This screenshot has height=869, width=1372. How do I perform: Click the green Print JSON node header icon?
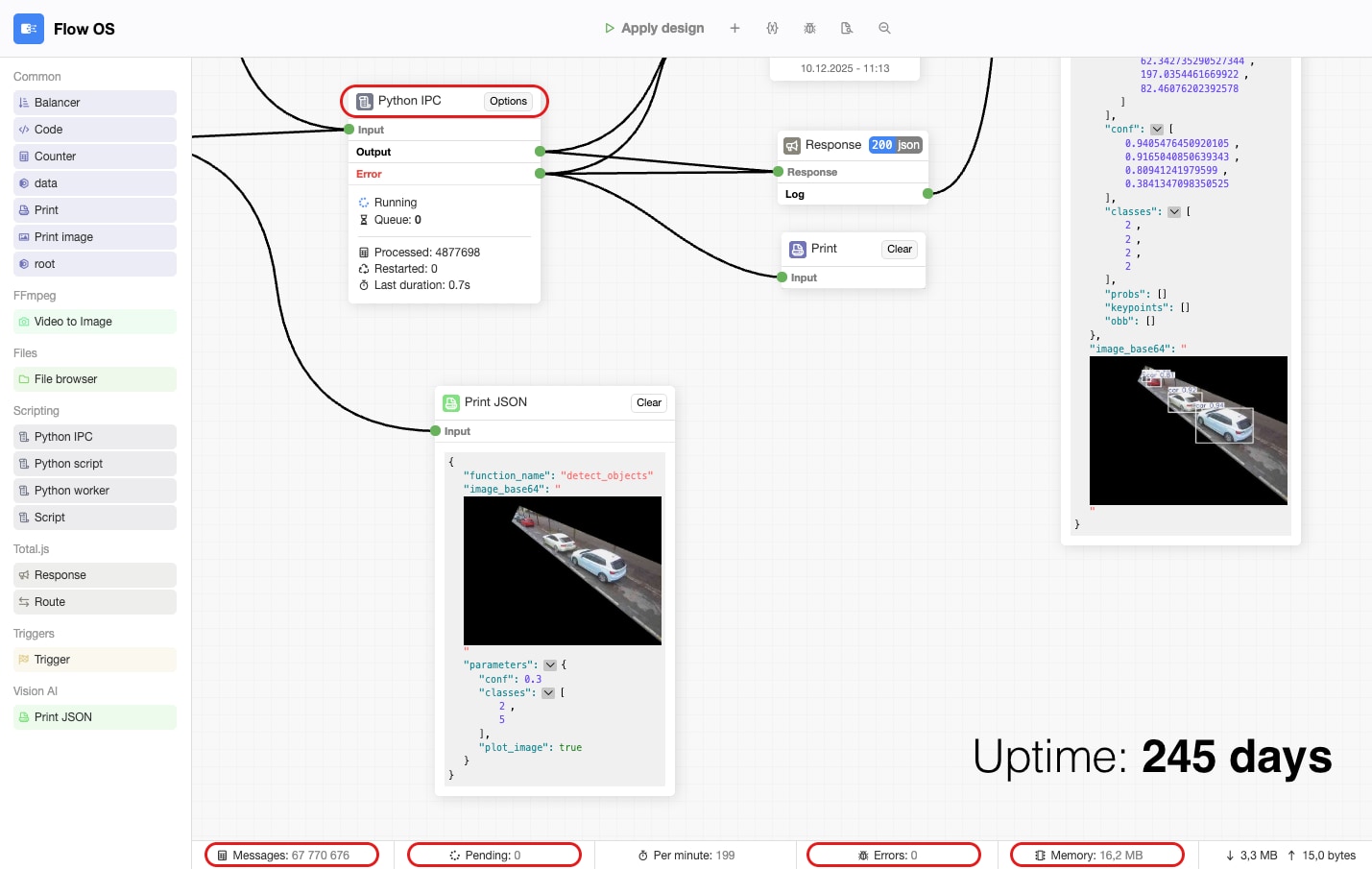(451, 403)
